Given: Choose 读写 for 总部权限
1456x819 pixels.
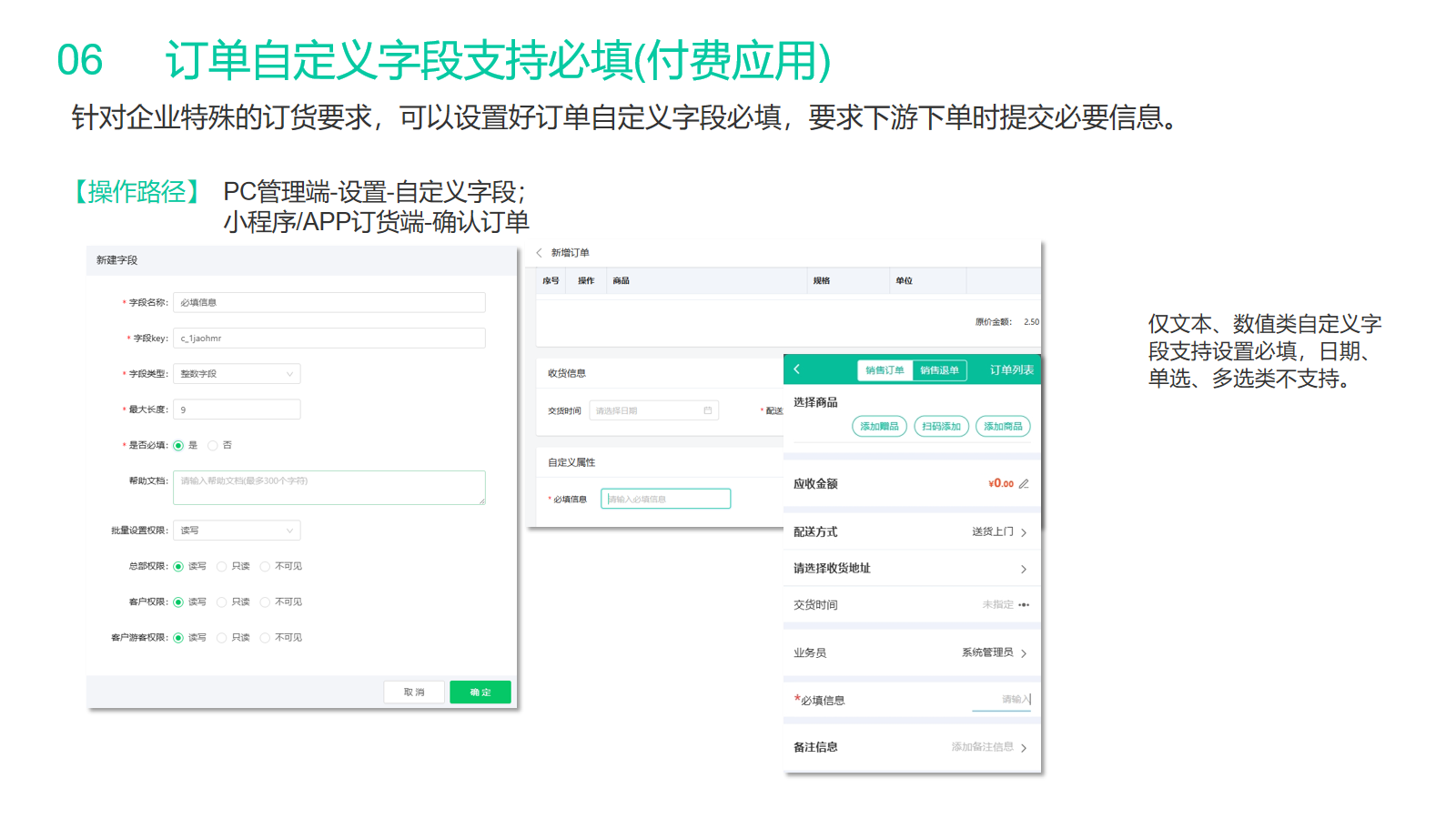Looking at the screenshot, I should [x=179, y=567].
